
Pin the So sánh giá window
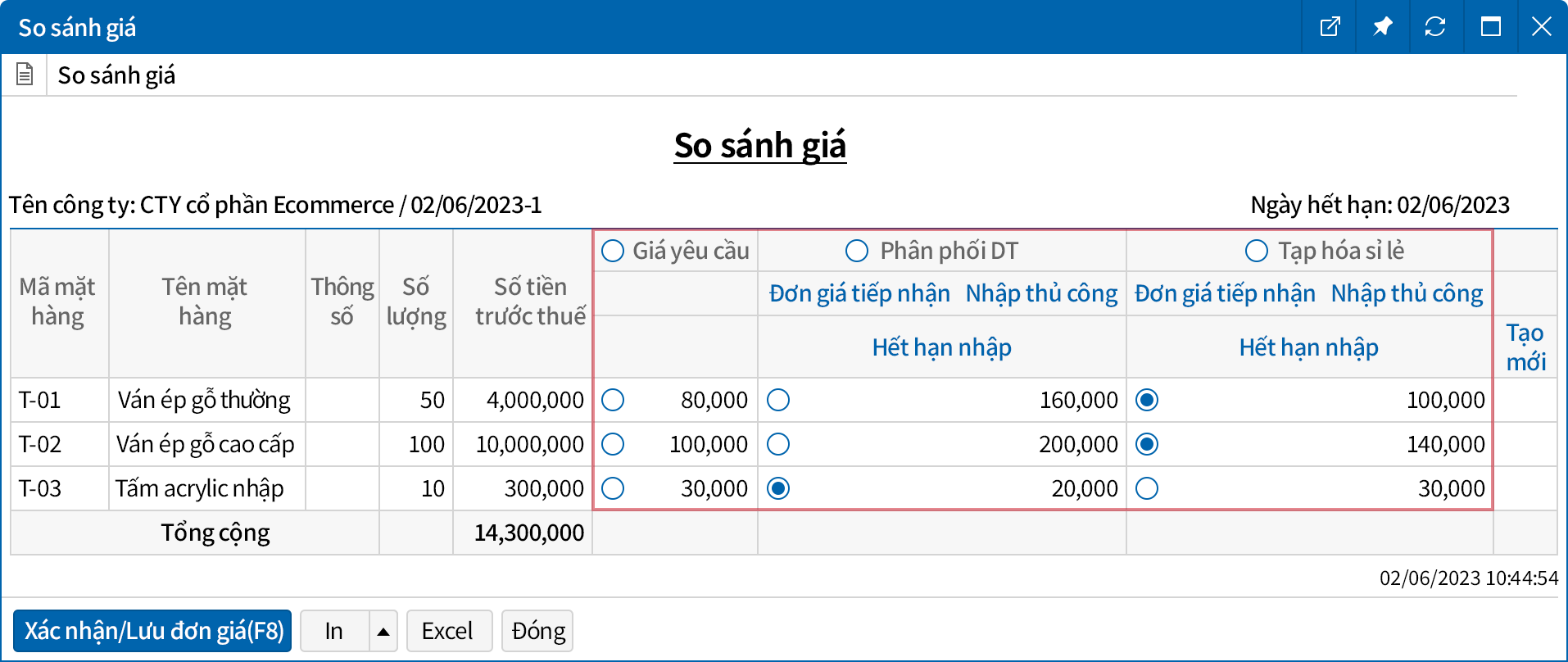pyautogui.click(x=1382, y=27)
